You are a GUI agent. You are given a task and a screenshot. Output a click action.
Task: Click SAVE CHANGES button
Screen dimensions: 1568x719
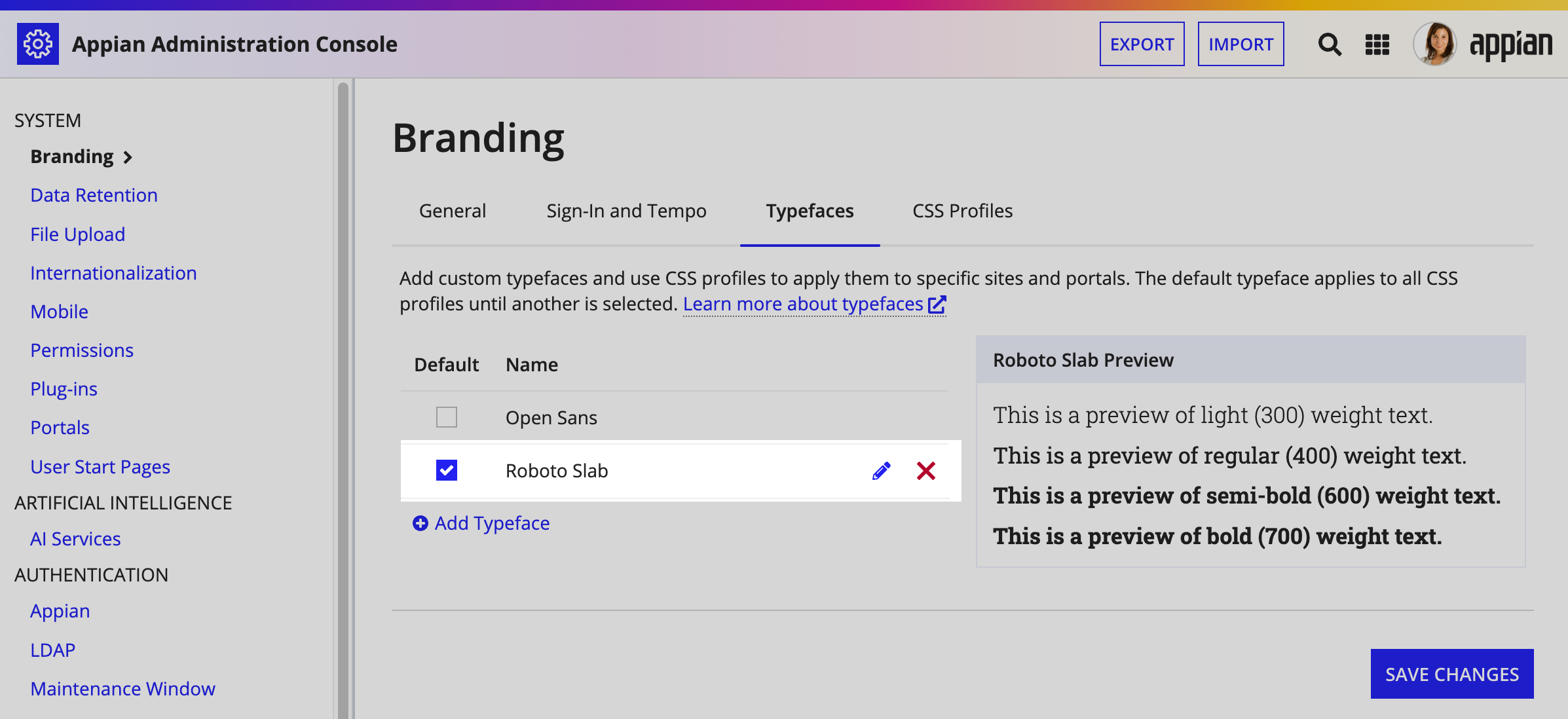click(1452, 674)
